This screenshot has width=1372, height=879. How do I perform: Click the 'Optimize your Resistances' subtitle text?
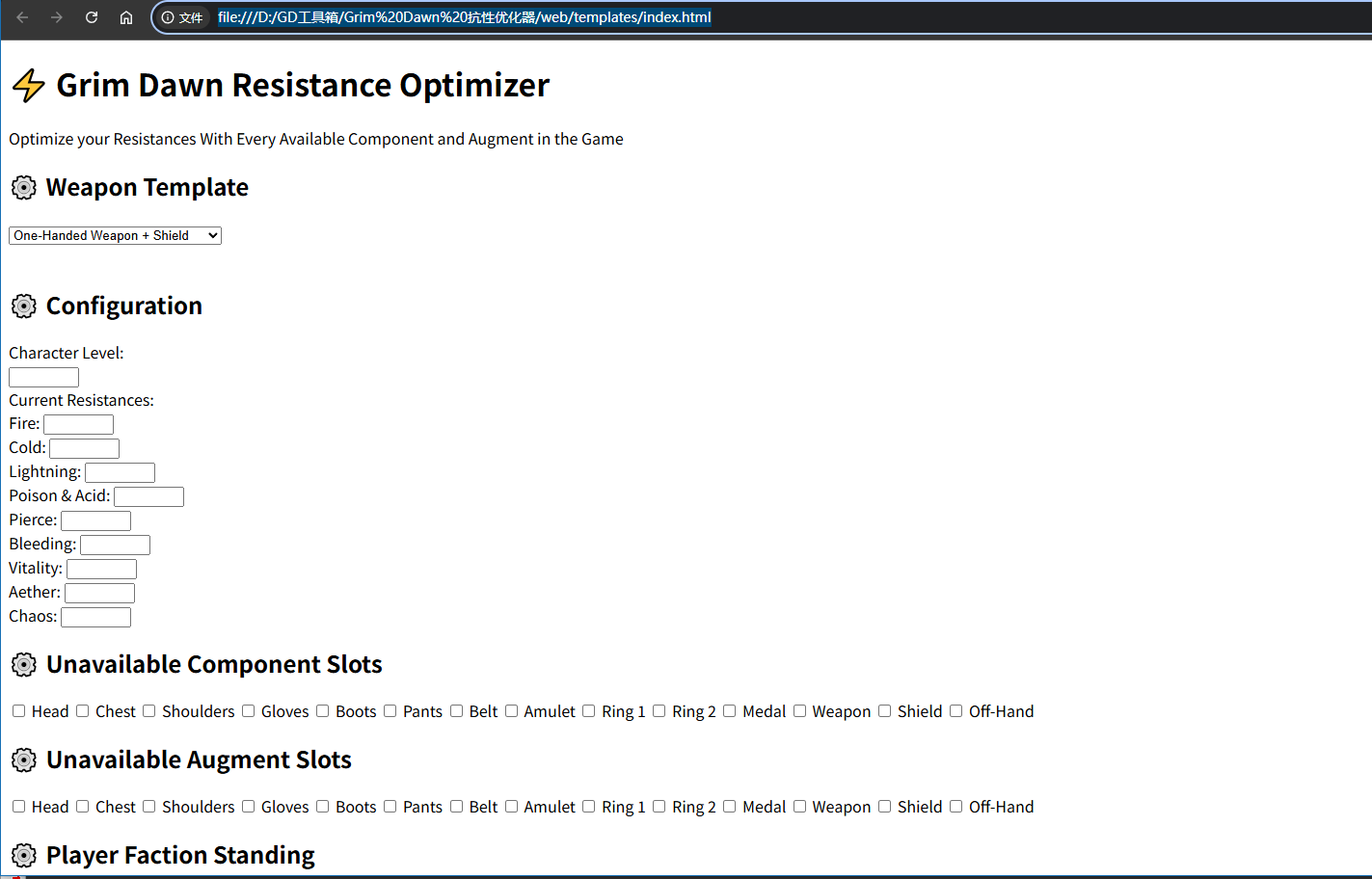(316, 140)
